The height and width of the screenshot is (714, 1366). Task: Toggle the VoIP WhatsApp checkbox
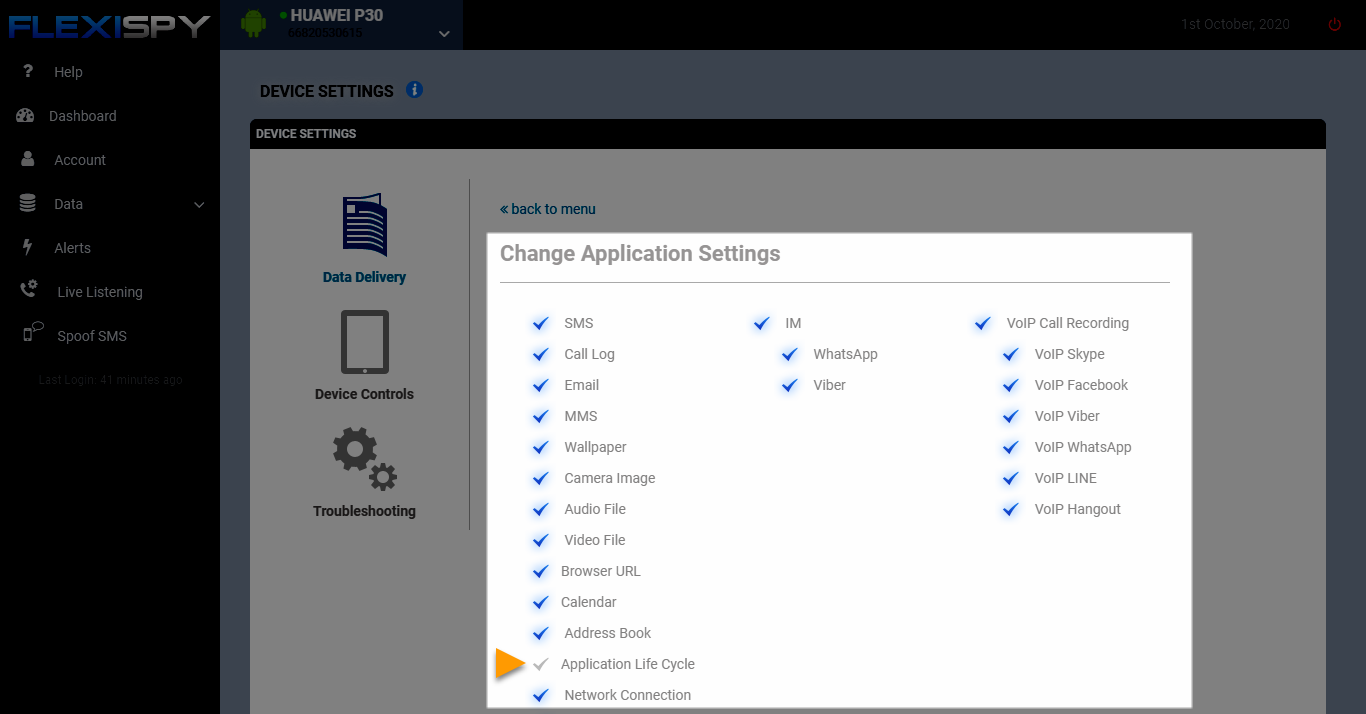point(1011,447)
